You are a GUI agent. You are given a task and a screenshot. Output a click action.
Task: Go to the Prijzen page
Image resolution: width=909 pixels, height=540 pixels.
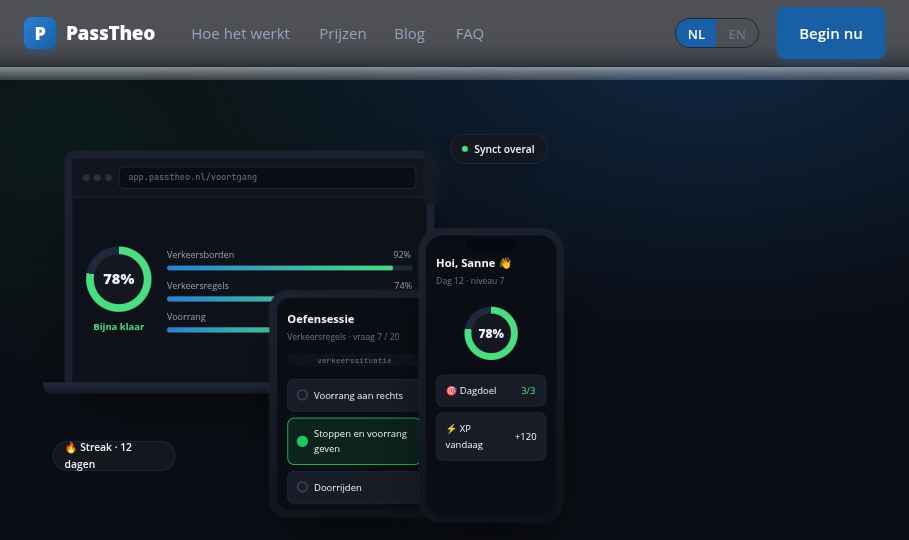(343, 34)
